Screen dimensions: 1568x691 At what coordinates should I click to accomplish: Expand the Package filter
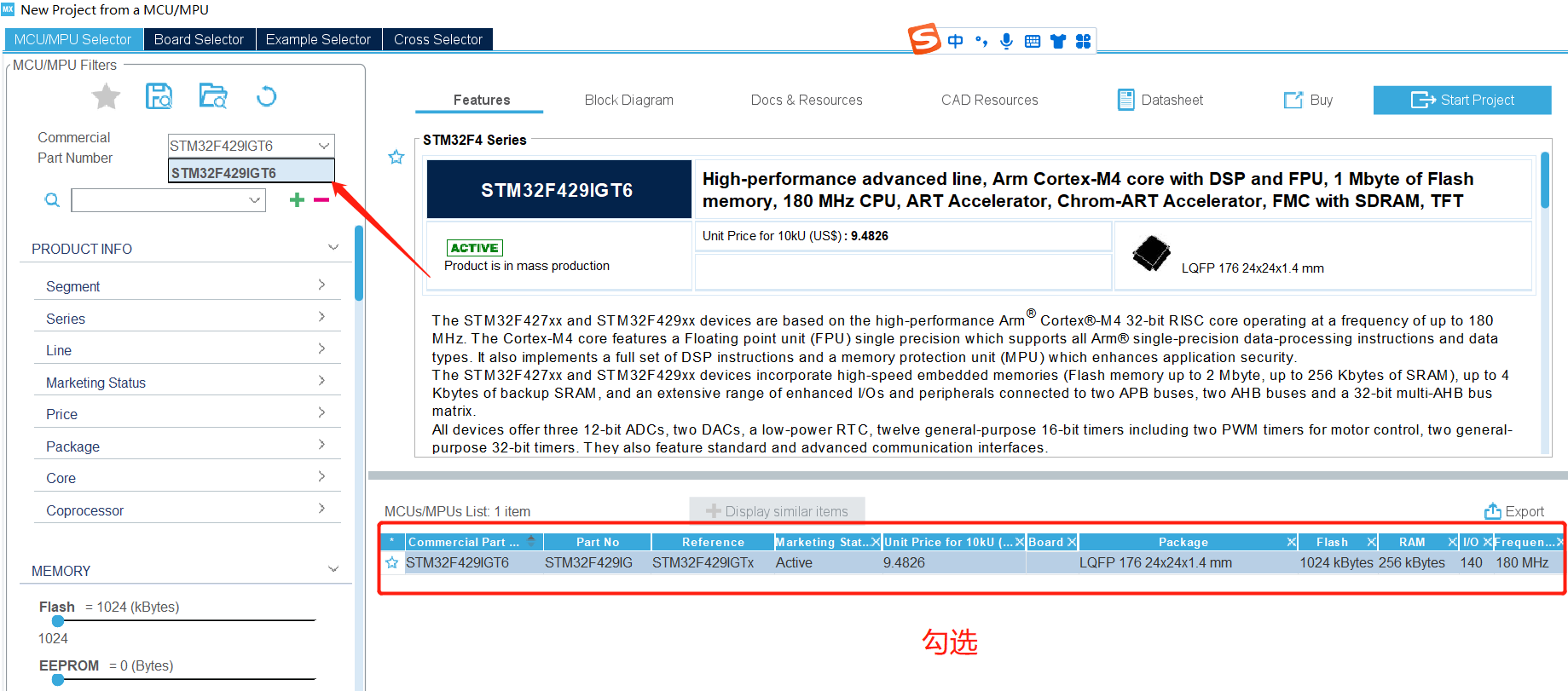pos(321,445)
